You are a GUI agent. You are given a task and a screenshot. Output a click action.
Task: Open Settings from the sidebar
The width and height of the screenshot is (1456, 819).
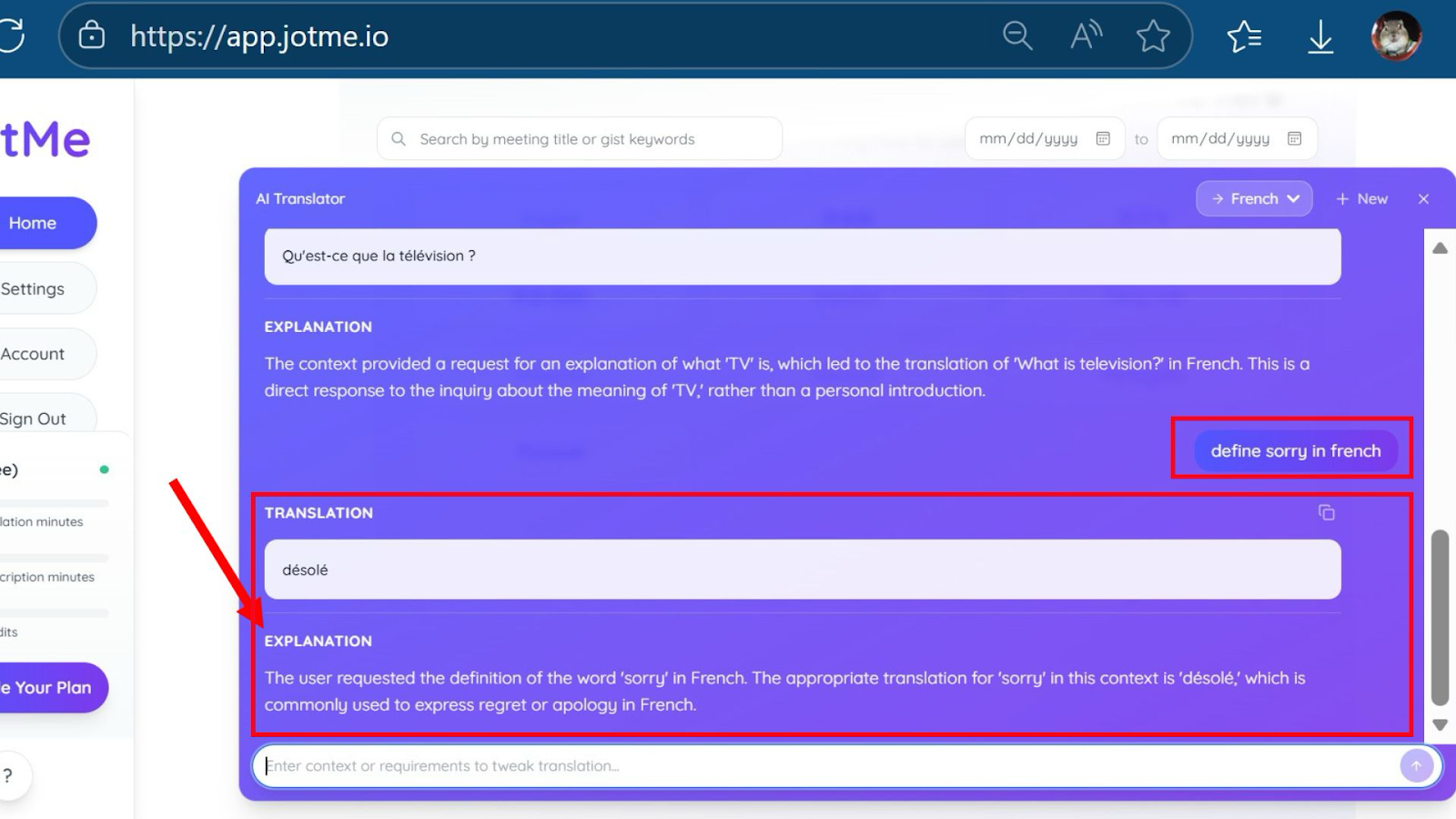pos(34,288)
